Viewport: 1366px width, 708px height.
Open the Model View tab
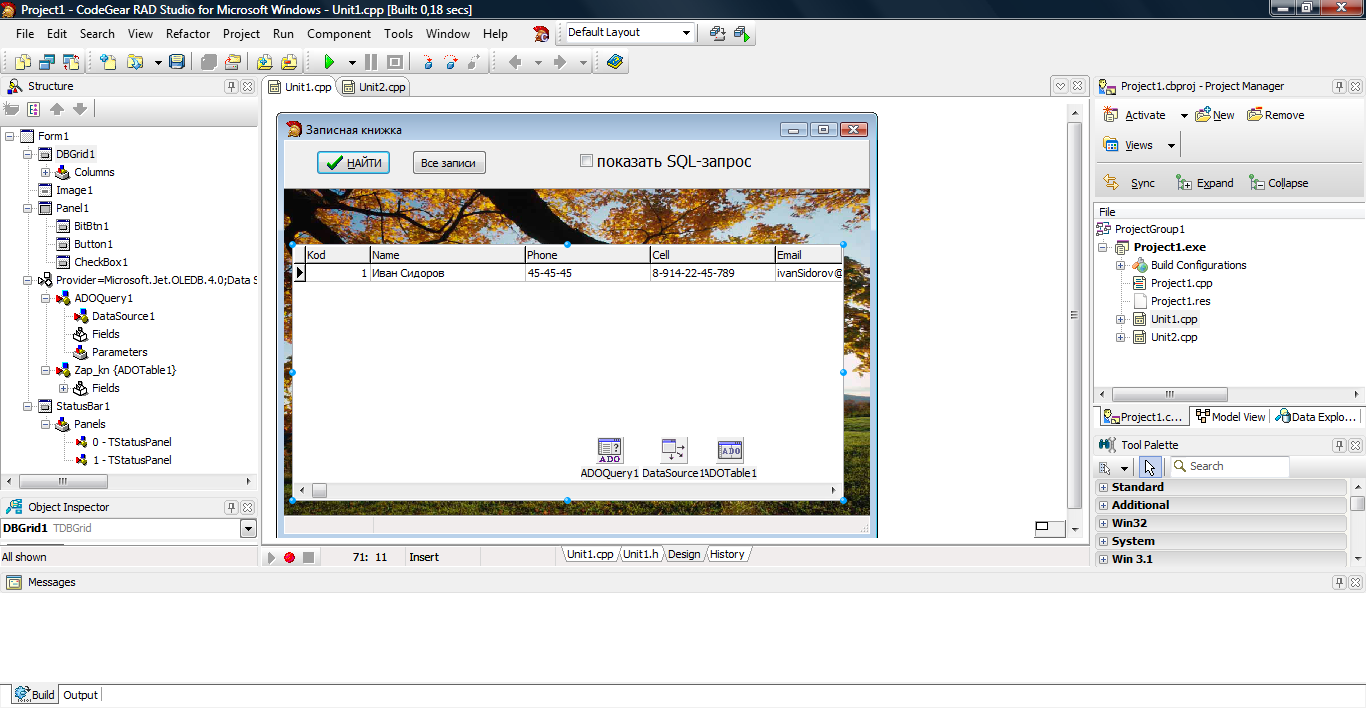click(1230, 417)
